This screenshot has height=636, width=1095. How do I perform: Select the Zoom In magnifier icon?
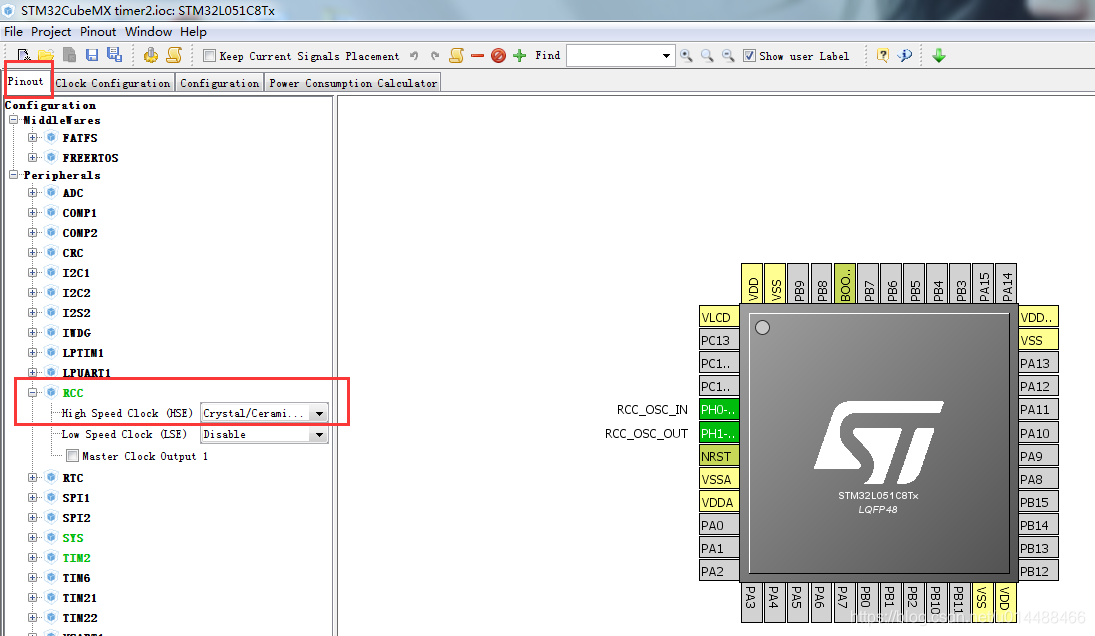click(685, 55)
